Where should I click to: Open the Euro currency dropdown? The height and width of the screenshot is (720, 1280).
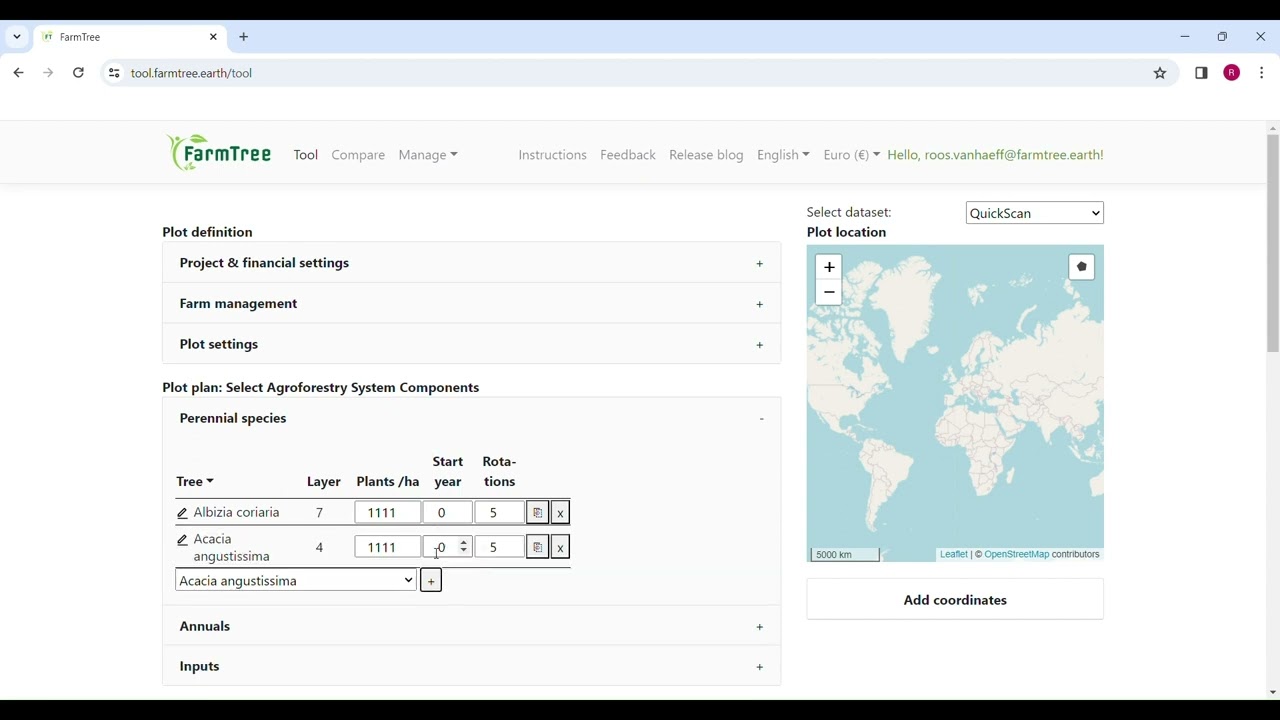(x=851, y=155)
